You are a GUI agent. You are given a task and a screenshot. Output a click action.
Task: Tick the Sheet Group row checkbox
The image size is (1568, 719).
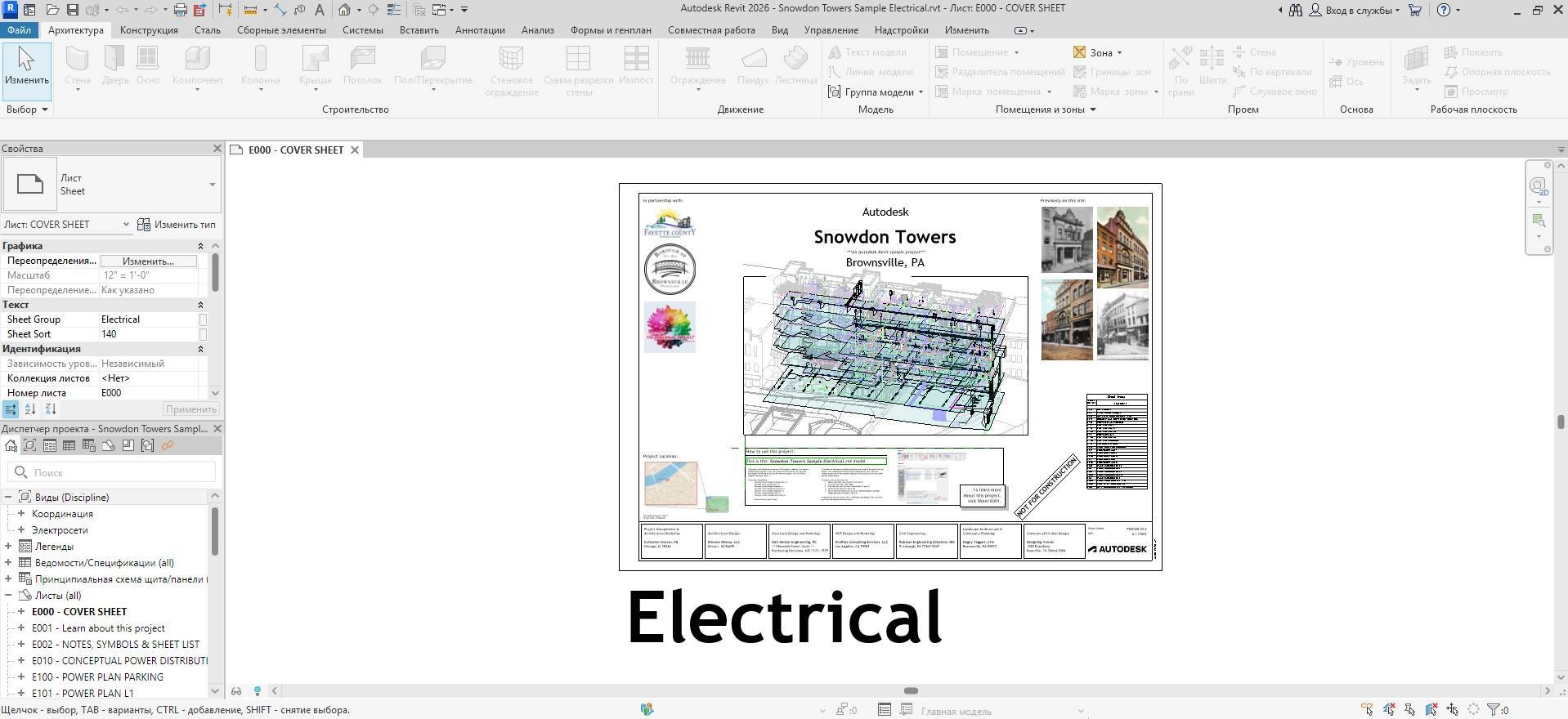click(x=204, y=319)
